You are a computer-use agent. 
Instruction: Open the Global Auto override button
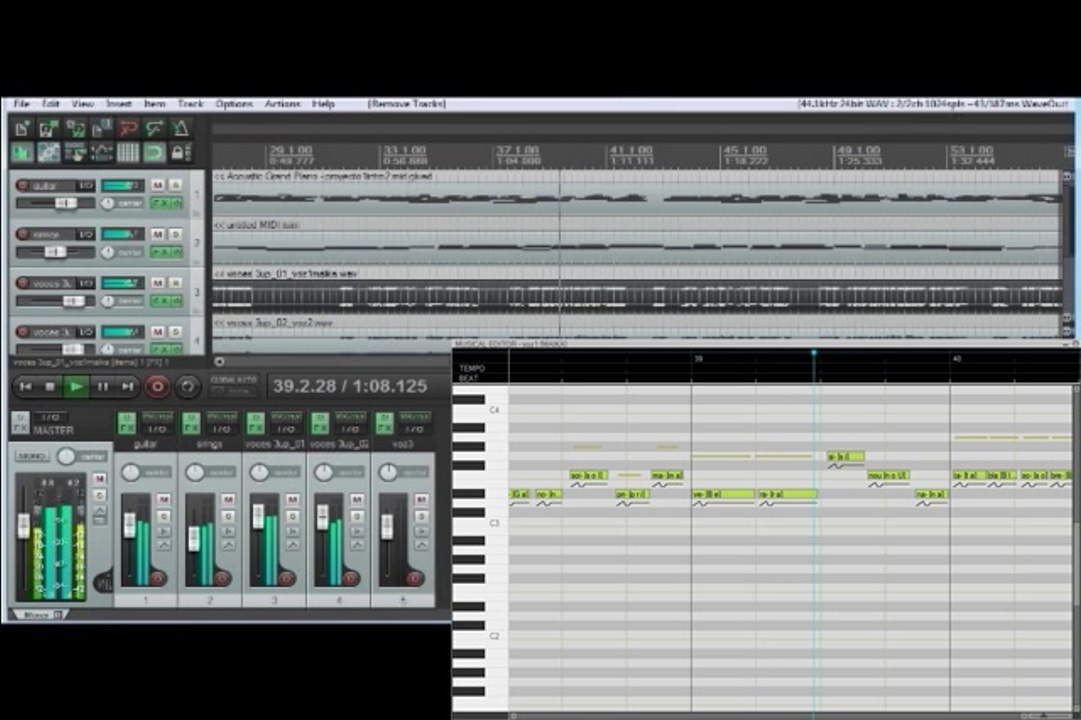point(233,386)
